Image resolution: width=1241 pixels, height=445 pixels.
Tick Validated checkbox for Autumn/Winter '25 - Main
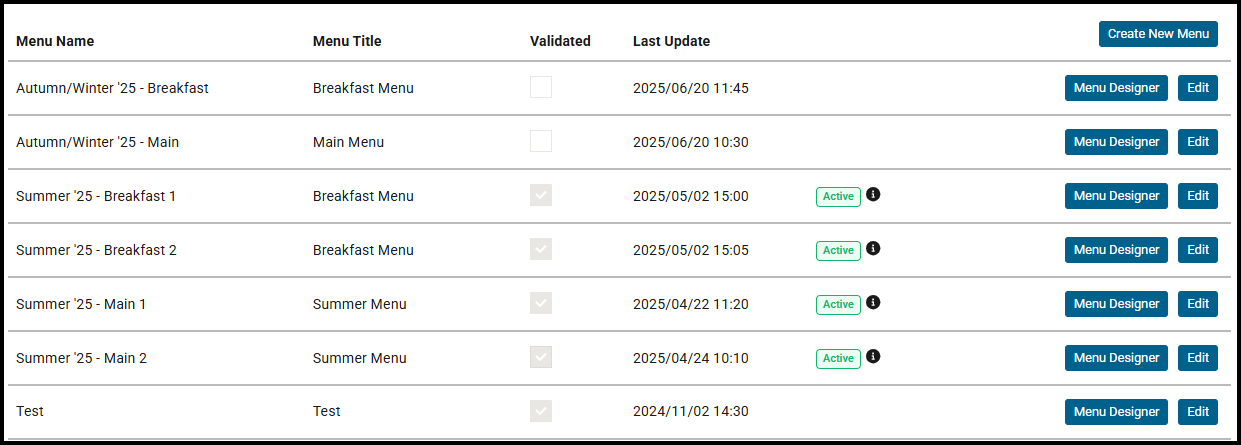pyautogui.click(x=541, y=142)
